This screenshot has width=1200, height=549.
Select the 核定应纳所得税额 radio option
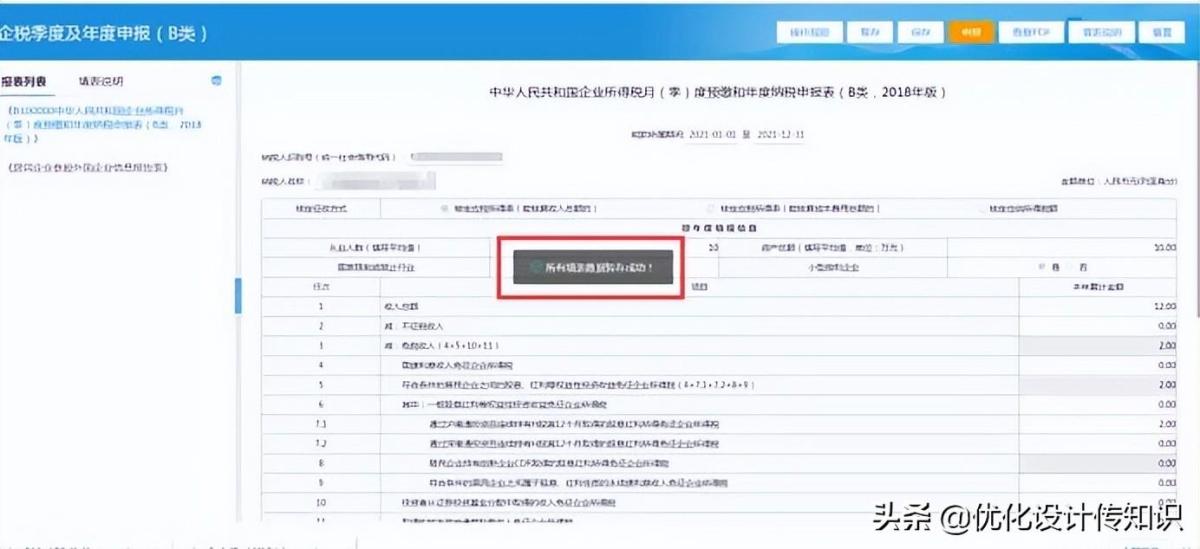click(x=981, y=209)
